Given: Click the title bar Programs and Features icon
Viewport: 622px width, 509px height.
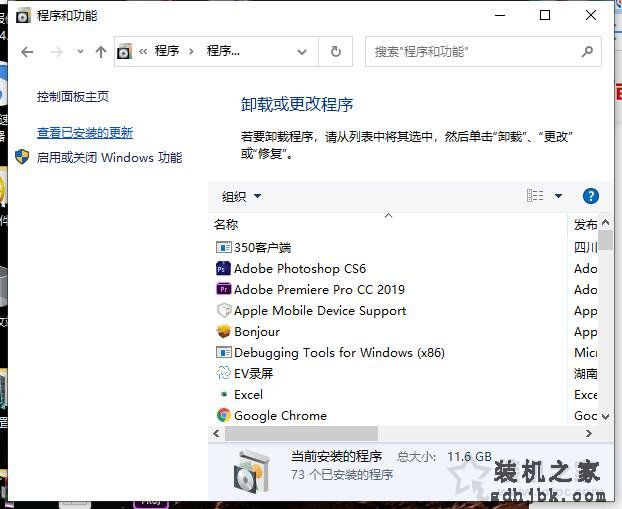Looking at the screenshot, I should point(23,16).
